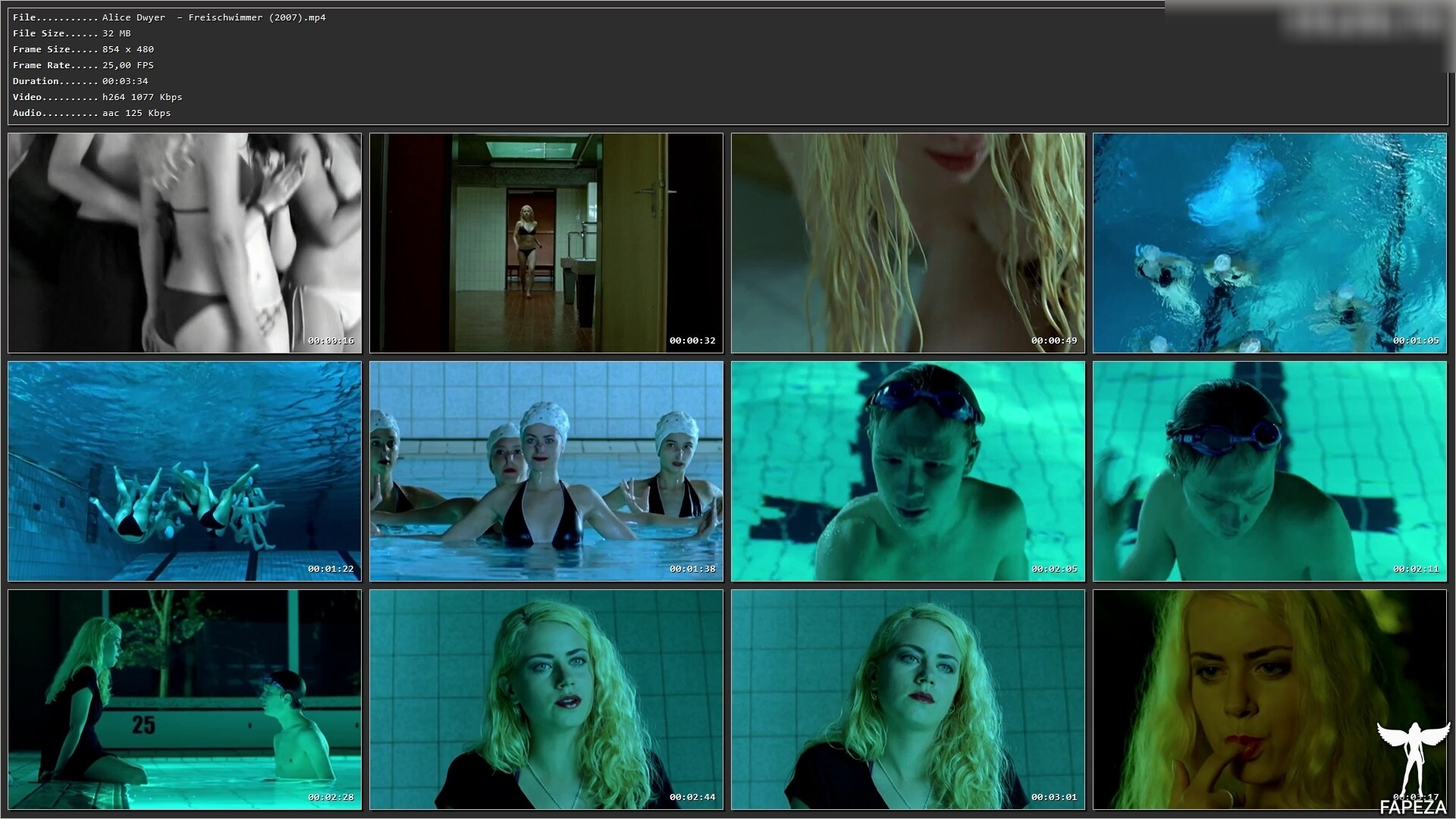
Task: Click the Frame Rate value 25,00 FPS
Action: (x=128, y=65)
